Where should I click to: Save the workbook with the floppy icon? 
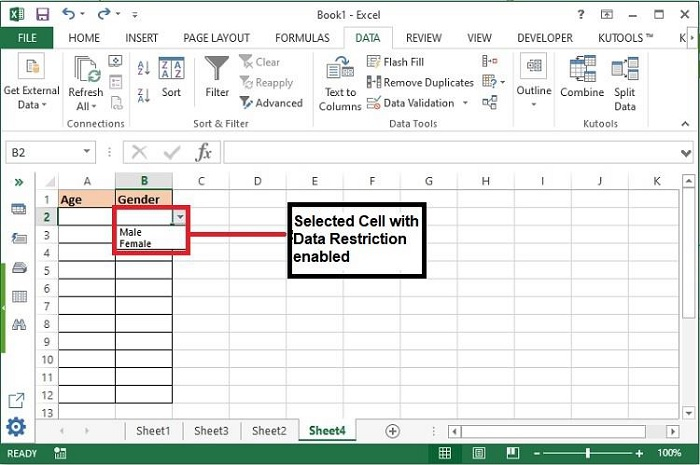[x=42, y=15]
